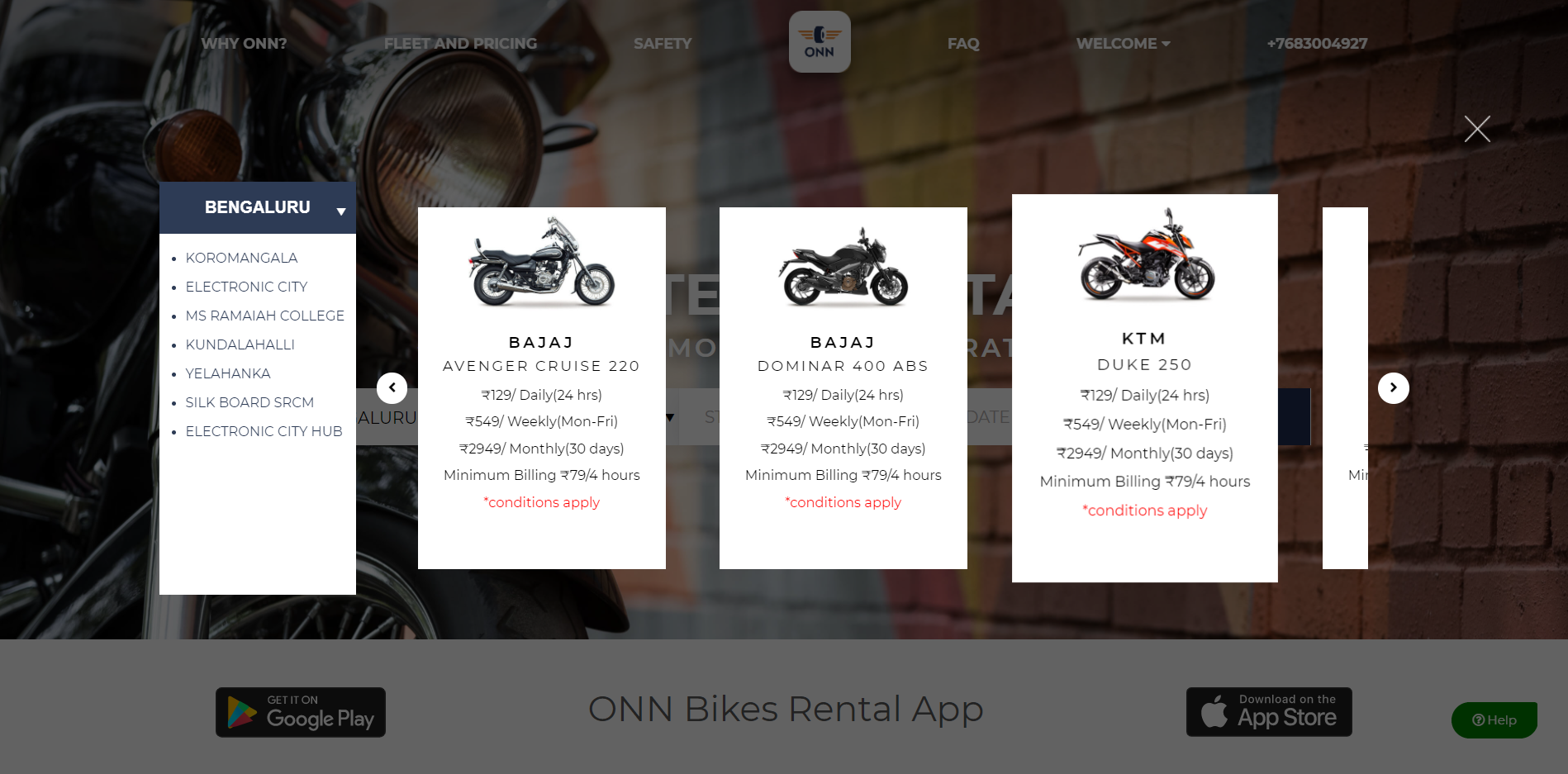Expand the BENGALURU city dropdown
The height and width of the screenshot is (774, 1568).
(258, 208)
